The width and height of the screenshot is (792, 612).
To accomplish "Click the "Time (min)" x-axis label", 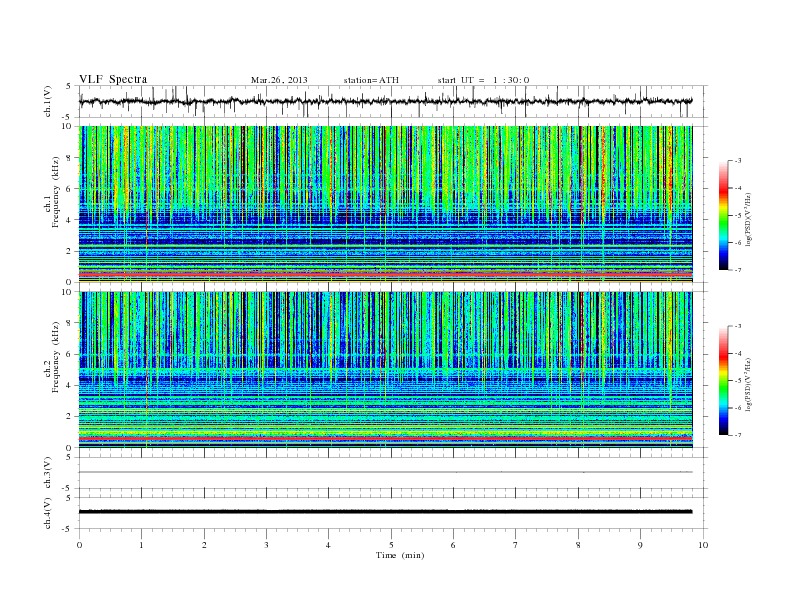I will point(400,555).
